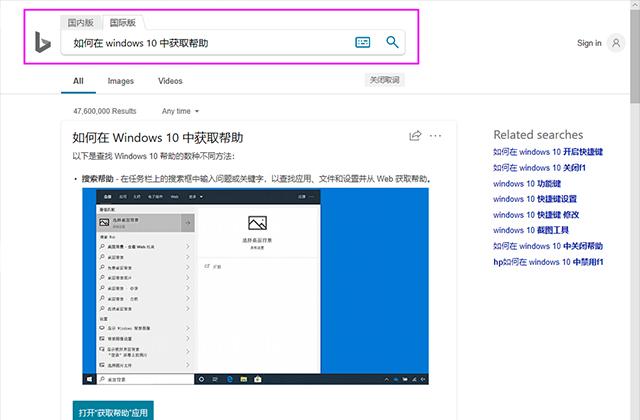Click Sign in link
Image resolution: width=640 pixels, height=420 pixels.
pyautogui.click(x=589, y=43)
